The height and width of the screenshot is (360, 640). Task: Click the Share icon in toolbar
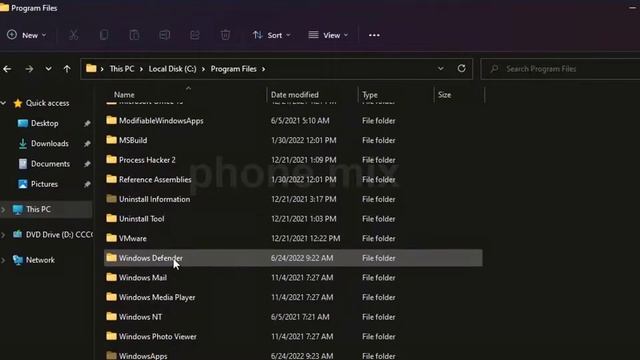click(195, 35)
